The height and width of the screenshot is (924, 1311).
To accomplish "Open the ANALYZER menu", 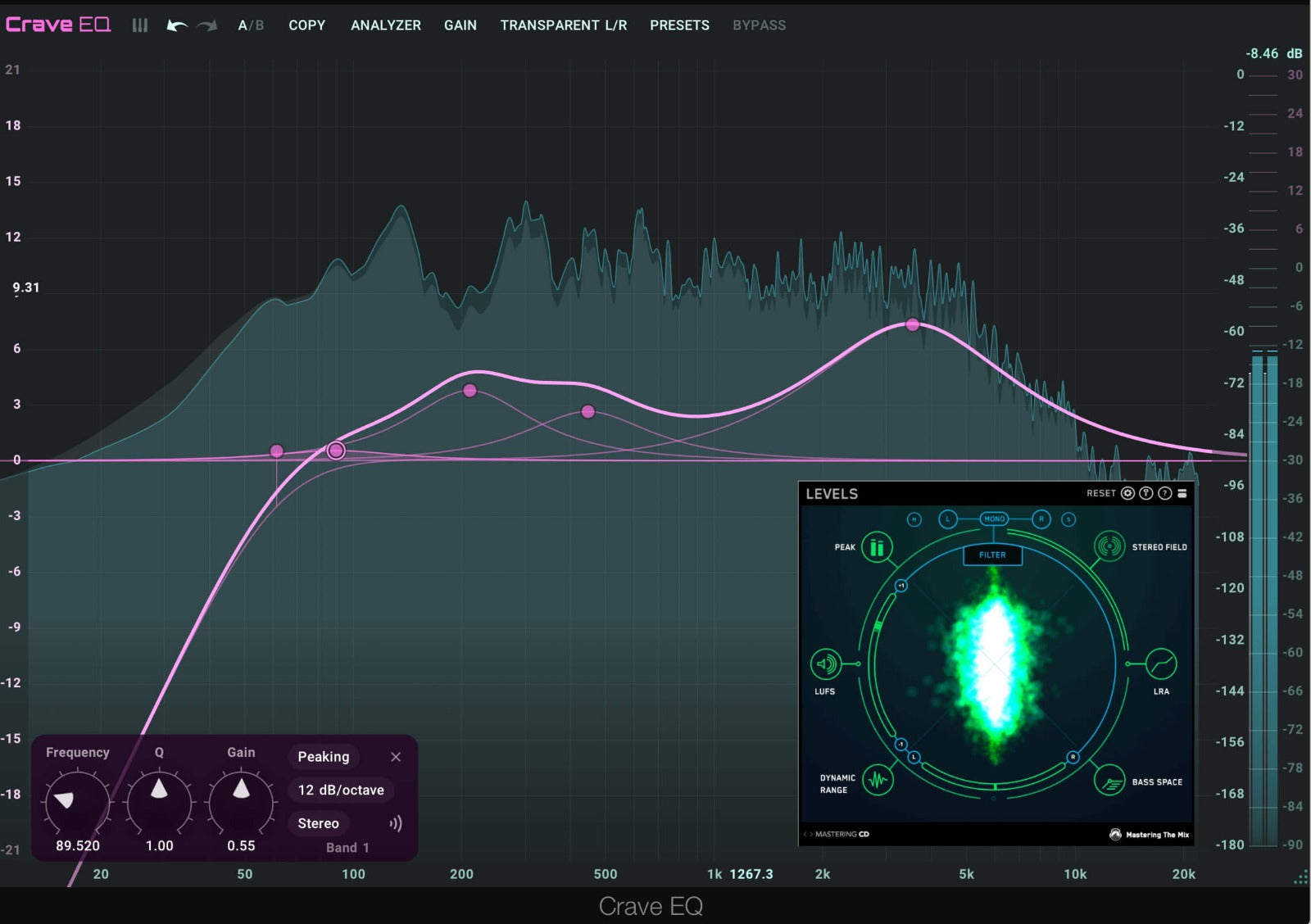I will tap(385, 25).
